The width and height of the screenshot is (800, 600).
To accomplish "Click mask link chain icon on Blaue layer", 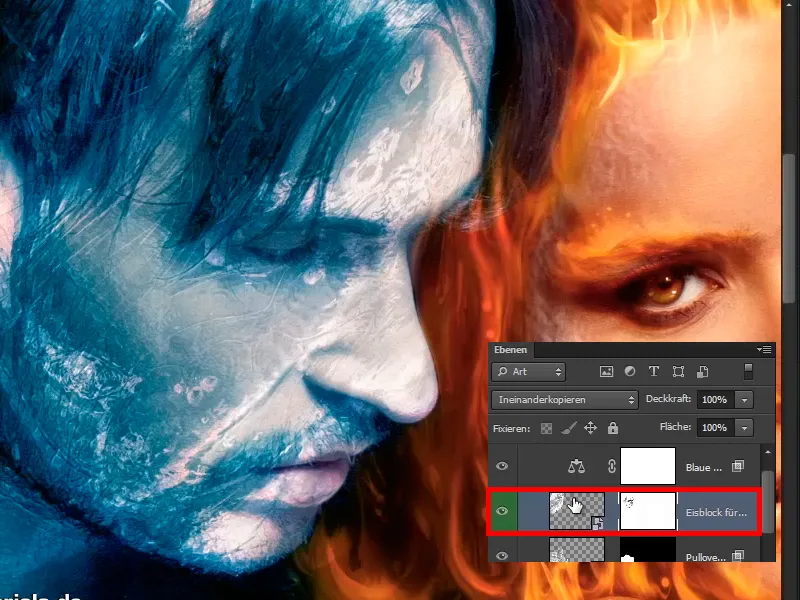I will pos(612,466).
